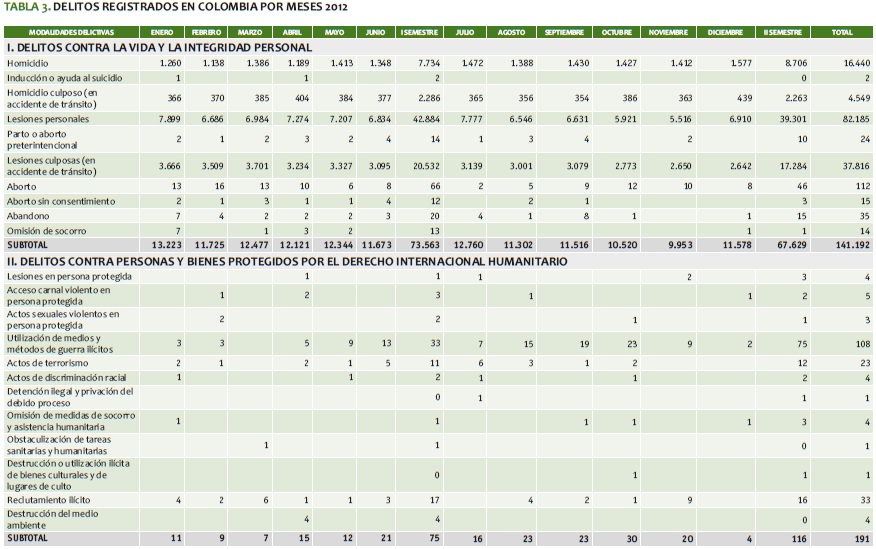This screenshot has height=549, width=876.
Task: Select the Reclutamiento ilícito row label
Action: (49, 498)
